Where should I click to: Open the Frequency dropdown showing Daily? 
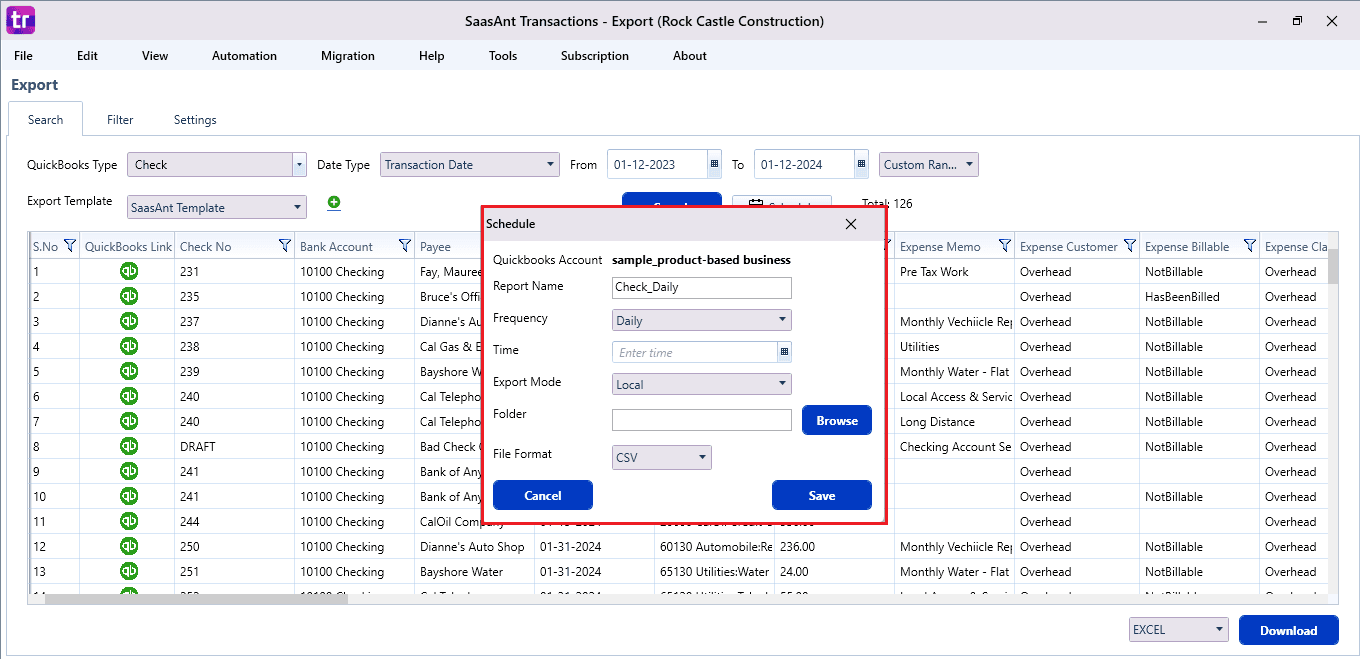point(702,320)
